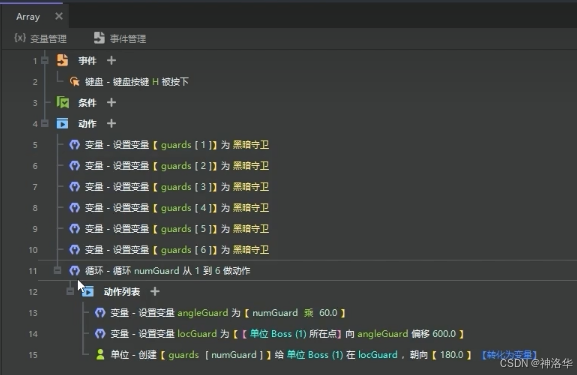577x375 pixels.
Task: Click variable icon on guards [1] row
Action: 75,145
